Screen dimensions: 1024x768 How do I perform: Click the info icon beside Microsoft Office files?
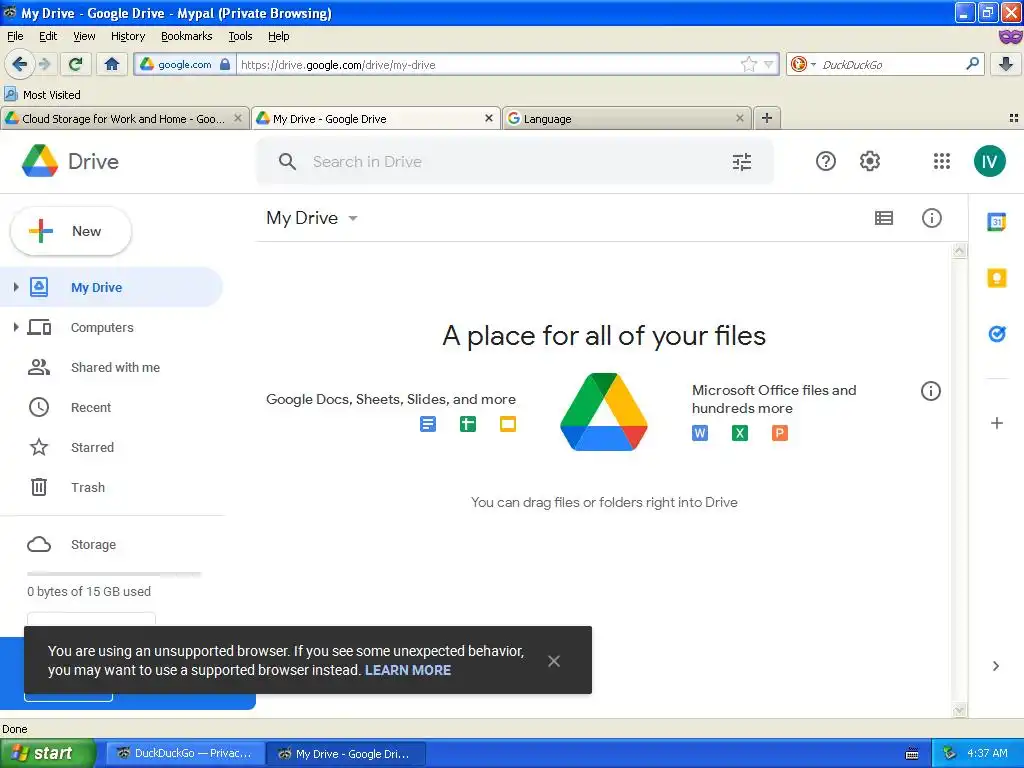point(931,391)
